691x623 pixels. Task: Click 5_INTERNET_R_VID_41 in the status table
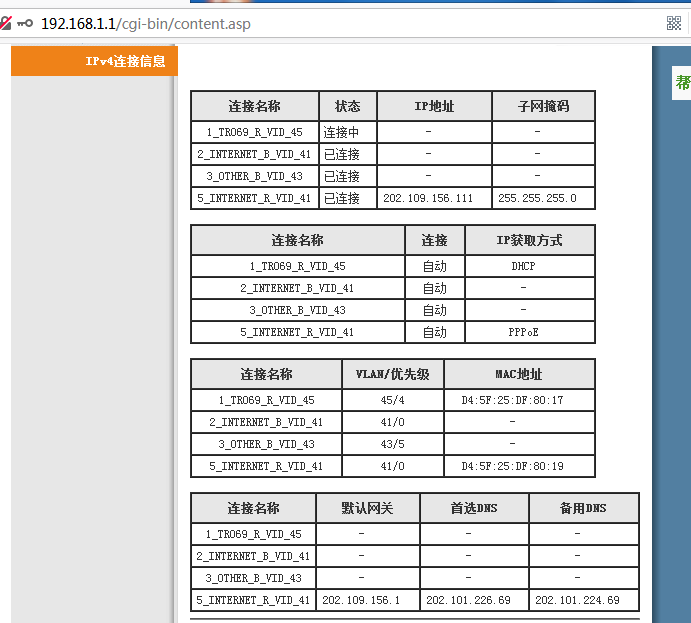pos(254,198)
